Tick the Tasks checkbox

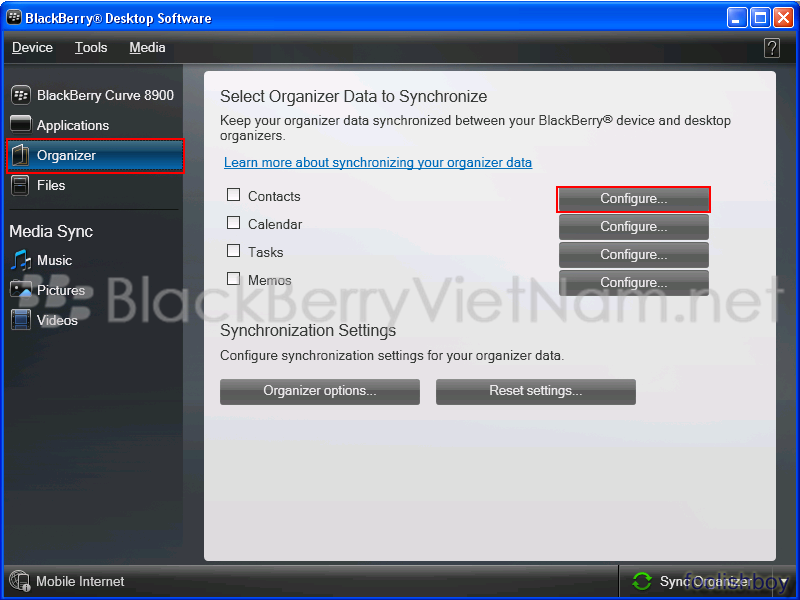point(234,251)
